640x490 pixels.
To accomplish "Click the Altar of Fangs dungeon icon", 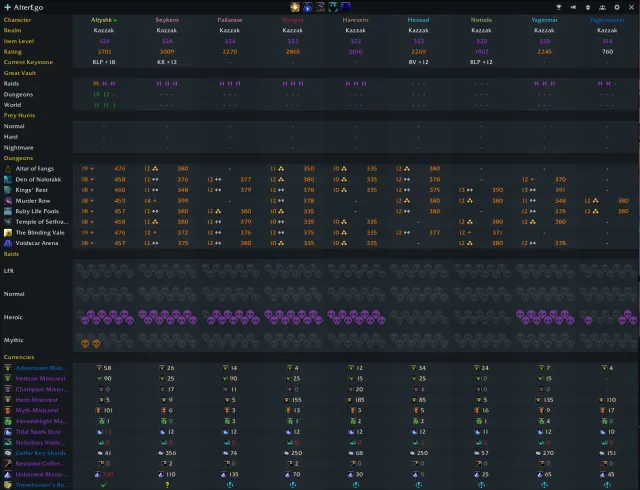I will (8, 169).
